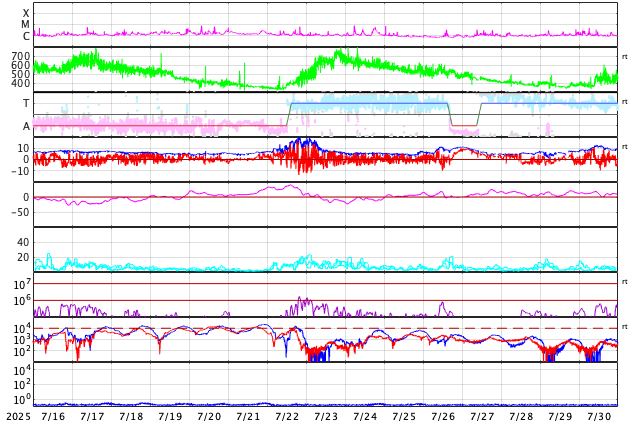Click the X flare class axis label
Screen dimensions: 634x424
coord(26,13)
